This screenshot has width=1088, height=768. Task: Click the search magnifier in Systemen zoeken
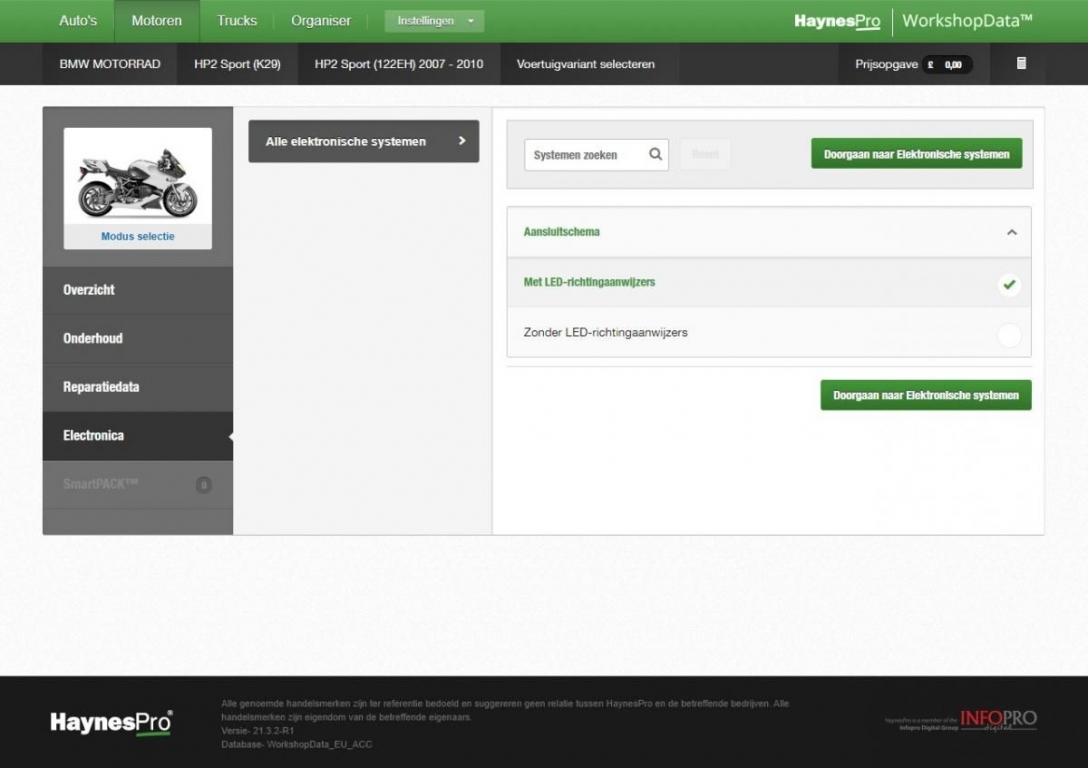pos(655,154)
